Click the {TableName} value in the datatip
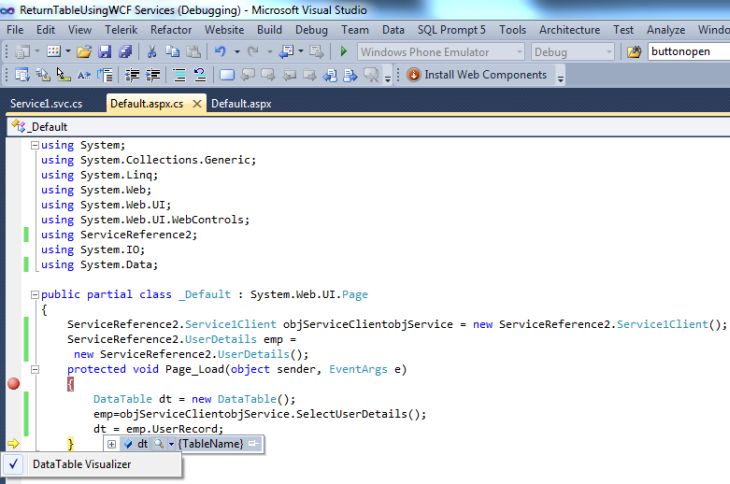730x484 pixels. [x=211, y=444]
